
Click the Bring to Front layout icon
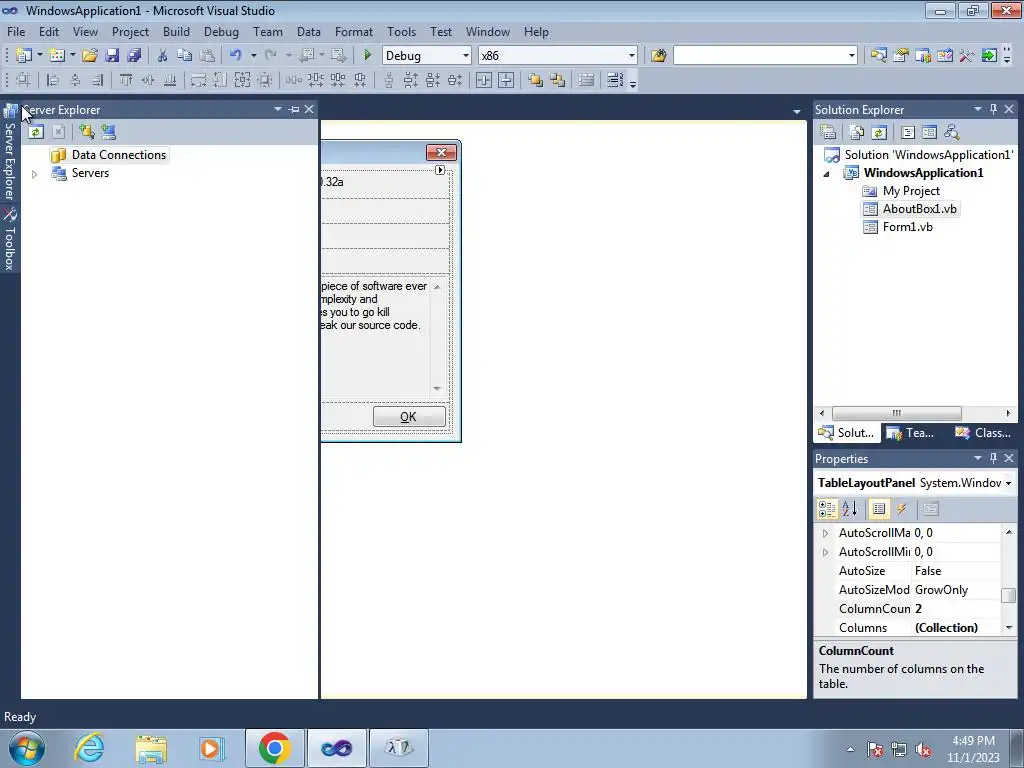536,80
